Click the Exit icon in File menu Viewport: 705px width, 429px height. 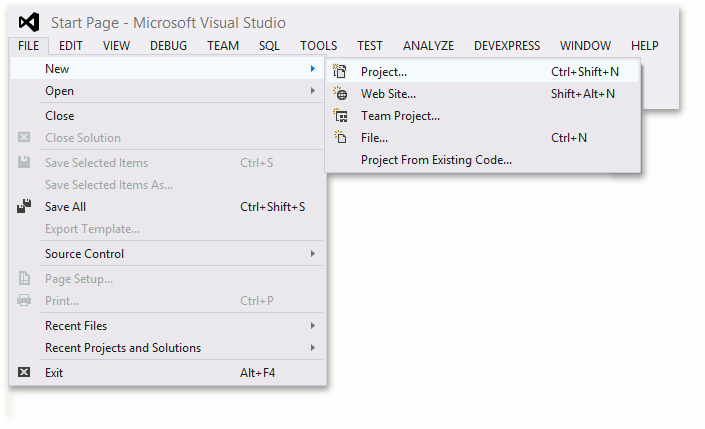coord(25,373)
